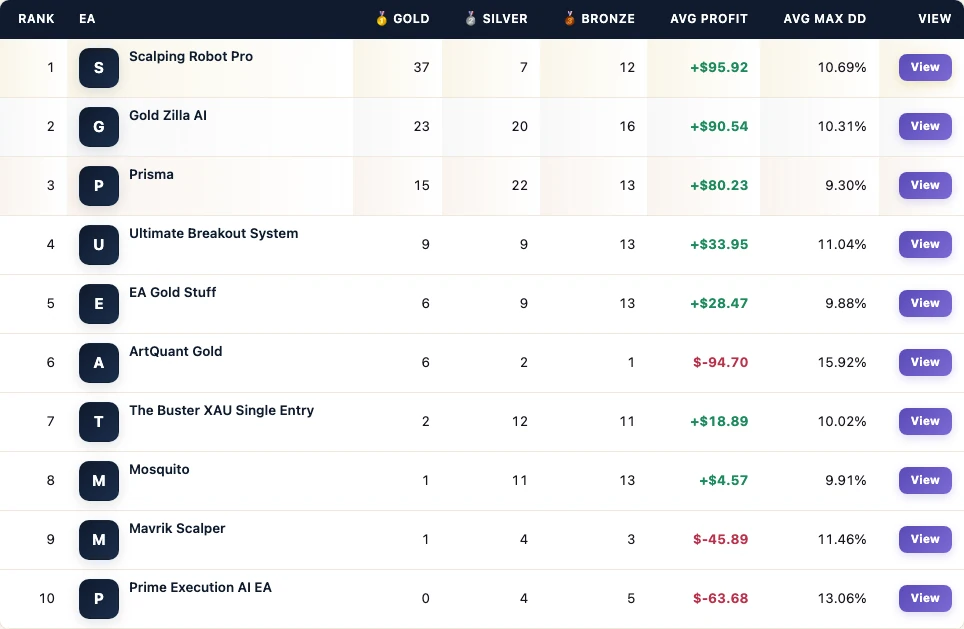Click the +$33.95 average profit value
Image resolution: width=964 pixels, height=629 pixels.
click(x=719, y=245)
